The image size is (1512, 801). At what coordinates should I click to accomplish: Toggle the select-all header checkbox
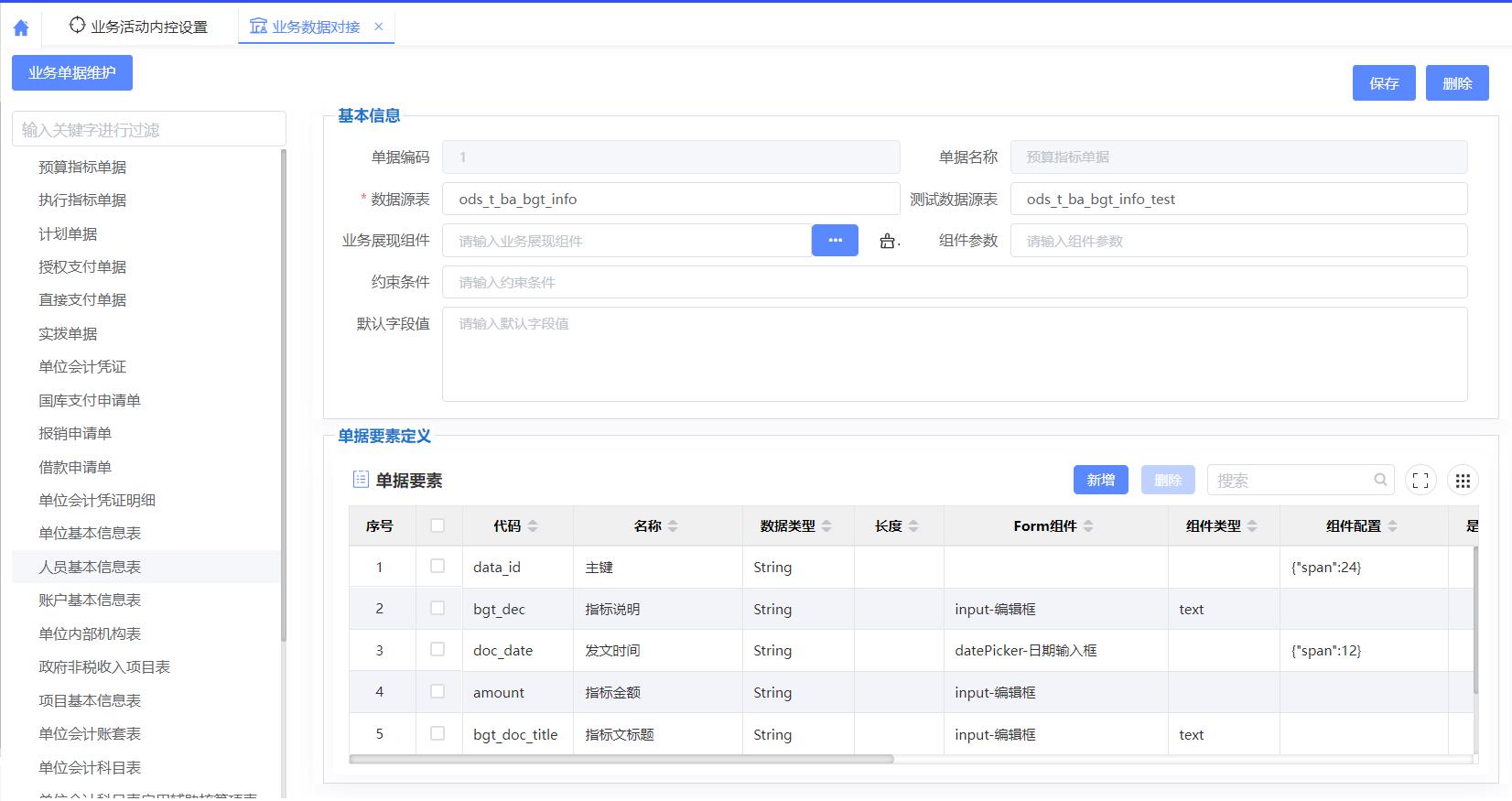(437, 525)
